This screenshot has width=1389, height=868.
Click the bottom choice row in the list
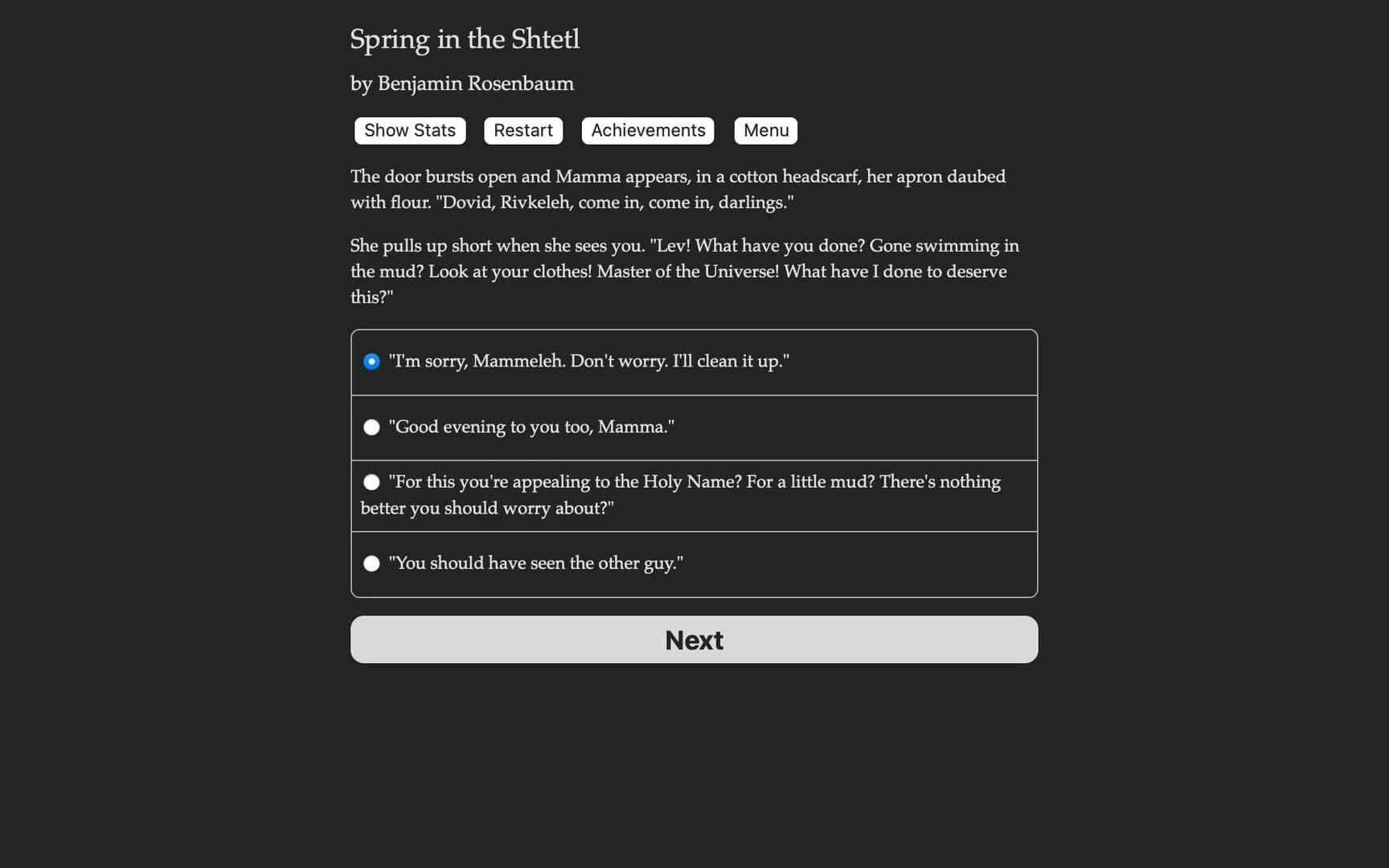[694, 563]
